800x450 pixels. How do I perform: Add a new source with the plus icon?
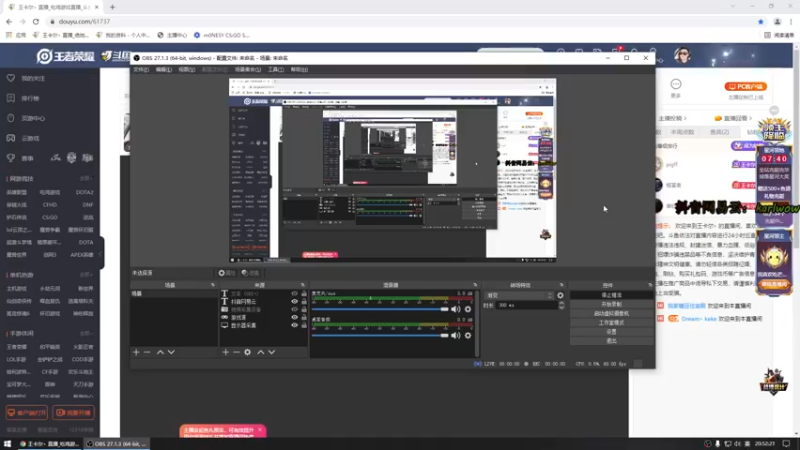pyautogui.click(x=226, y=352)
